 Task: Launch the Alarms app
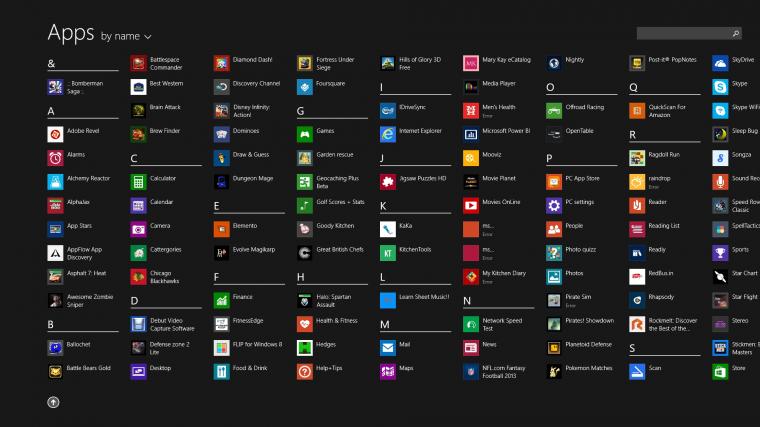click(55, 158)
